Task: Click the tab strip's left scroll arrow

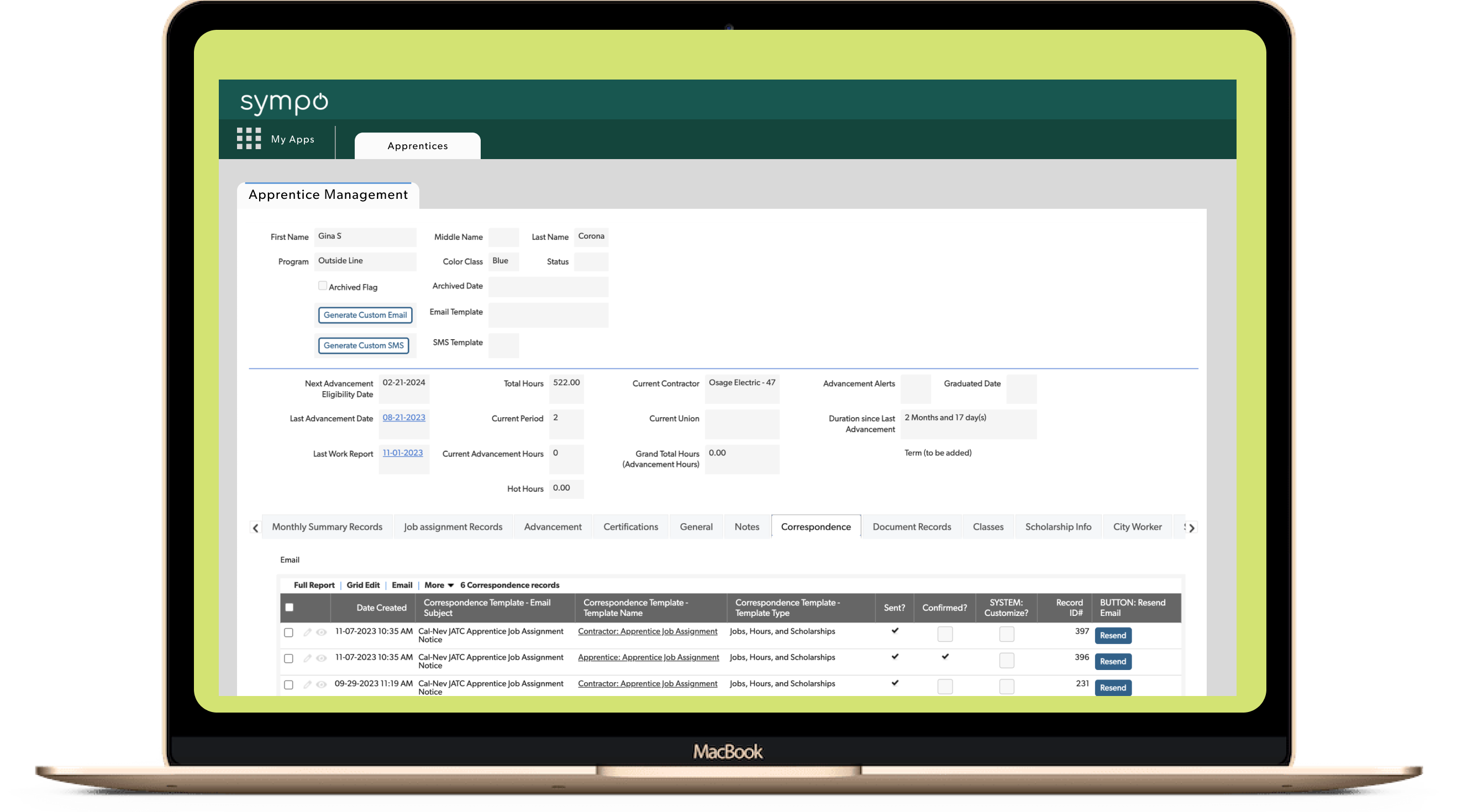Action: tap(256, 528)
